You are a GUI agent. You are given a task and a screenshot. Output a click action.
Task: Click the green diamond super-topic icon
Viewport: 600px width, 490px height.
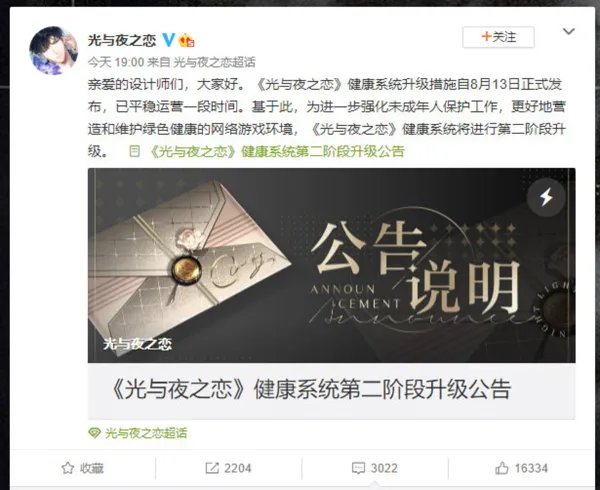[95, 433]
